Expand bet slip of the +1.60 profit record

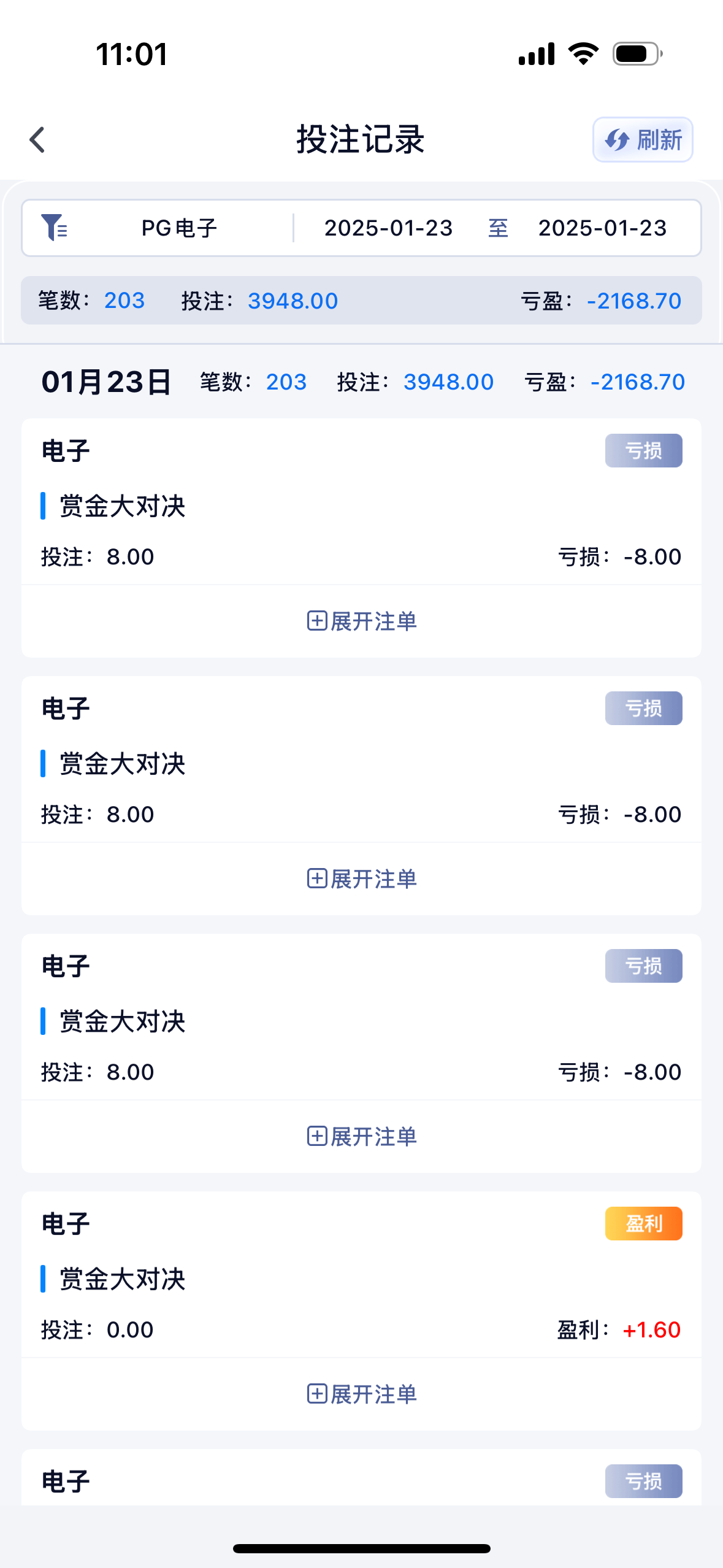pyautogui.click(x=362, y=1394)
